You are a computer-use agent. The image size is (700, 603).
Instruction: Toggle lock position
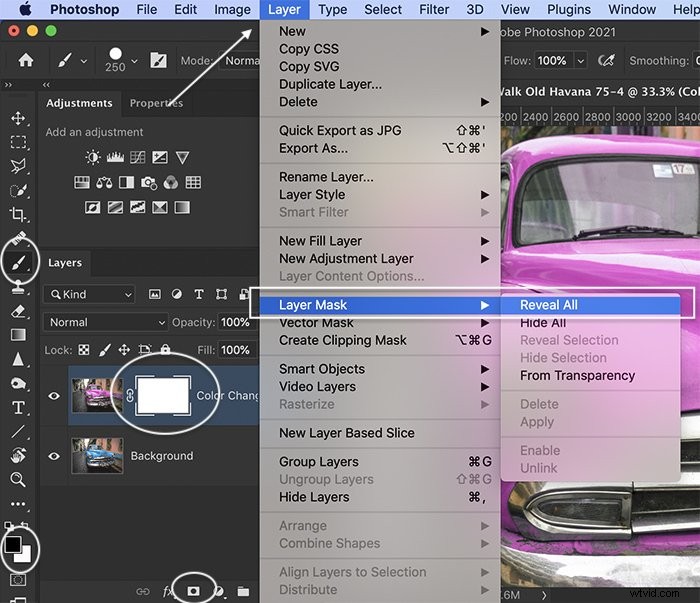124,349
